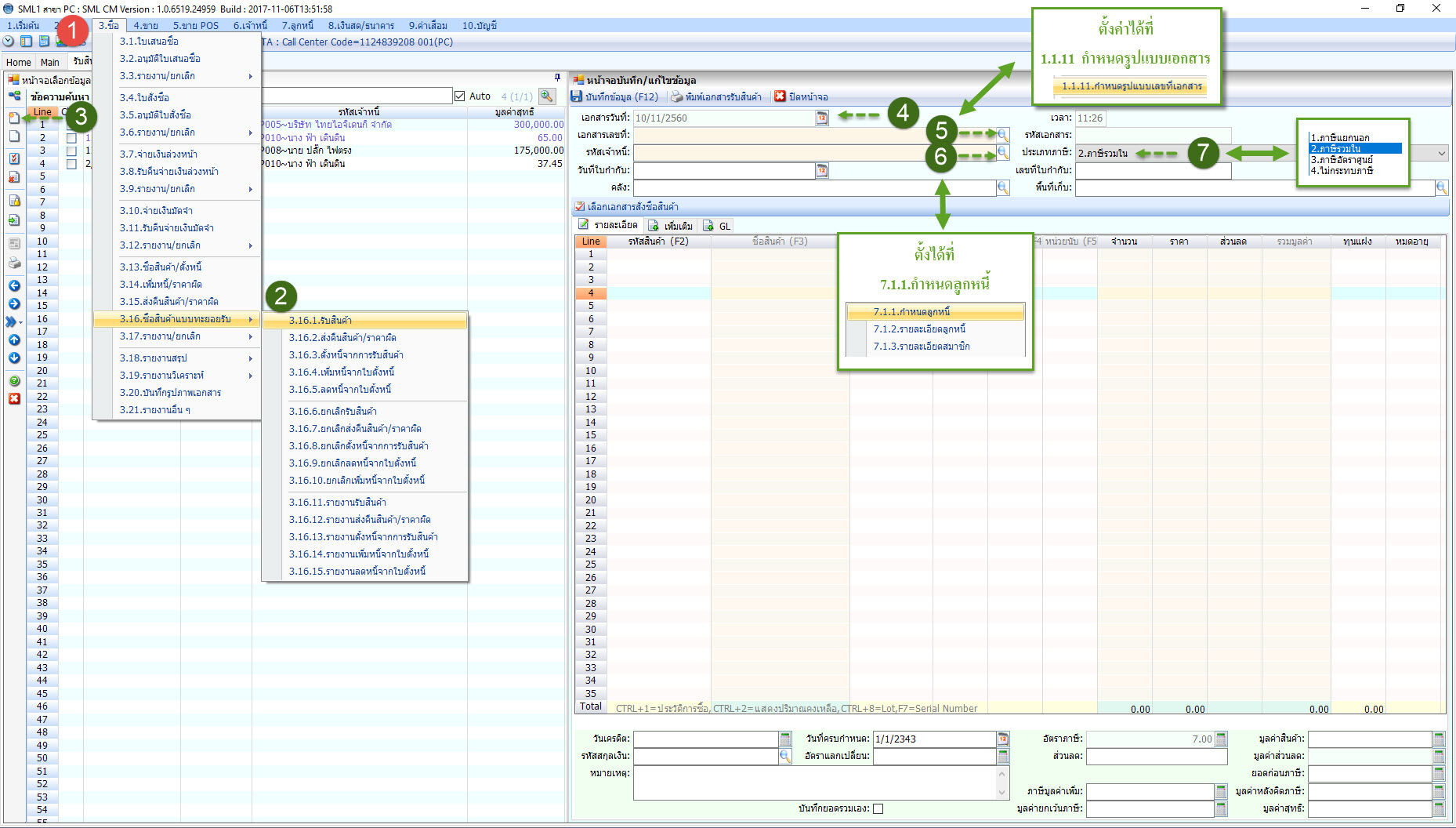Tick the checkbox in list row 3
This screenshot has height=828, width=1456.
(x=71, y=151)
